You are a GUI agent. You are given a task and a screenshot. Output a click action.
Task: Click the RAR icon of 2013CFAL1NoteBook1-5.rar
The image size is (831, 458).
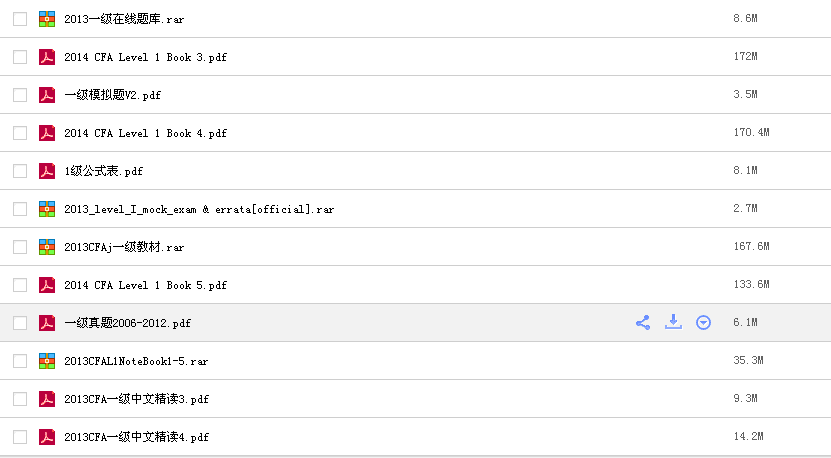(47, 361)
